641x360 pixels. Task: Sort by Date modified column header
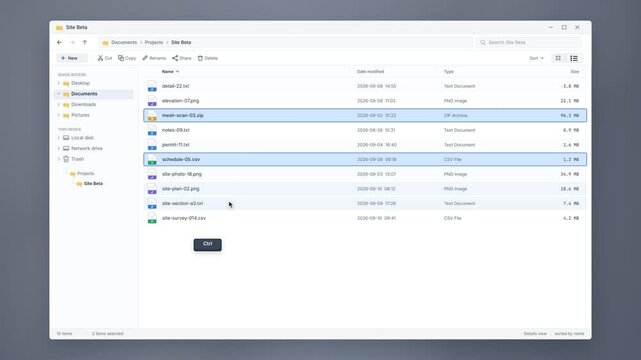pos(370,72)
